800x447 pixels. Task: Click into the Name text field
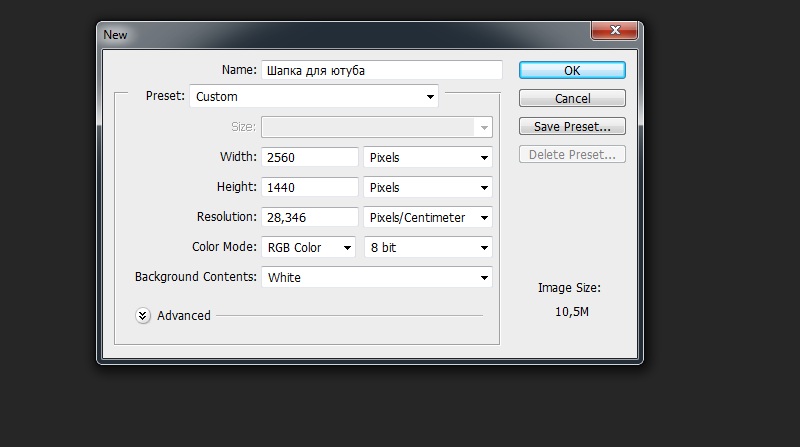point(382,70)
